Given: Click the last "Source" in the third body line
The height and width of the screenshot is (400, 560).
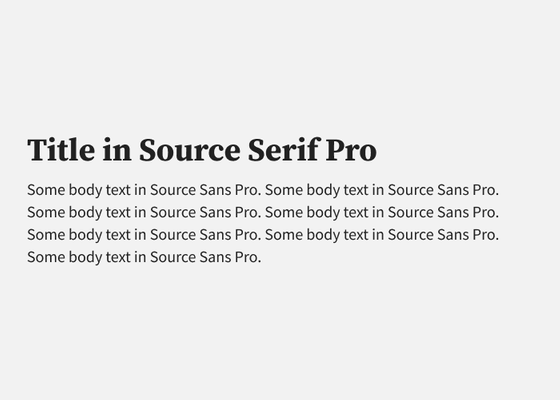Looking at the screenshot, I should [x=411, y=235].
